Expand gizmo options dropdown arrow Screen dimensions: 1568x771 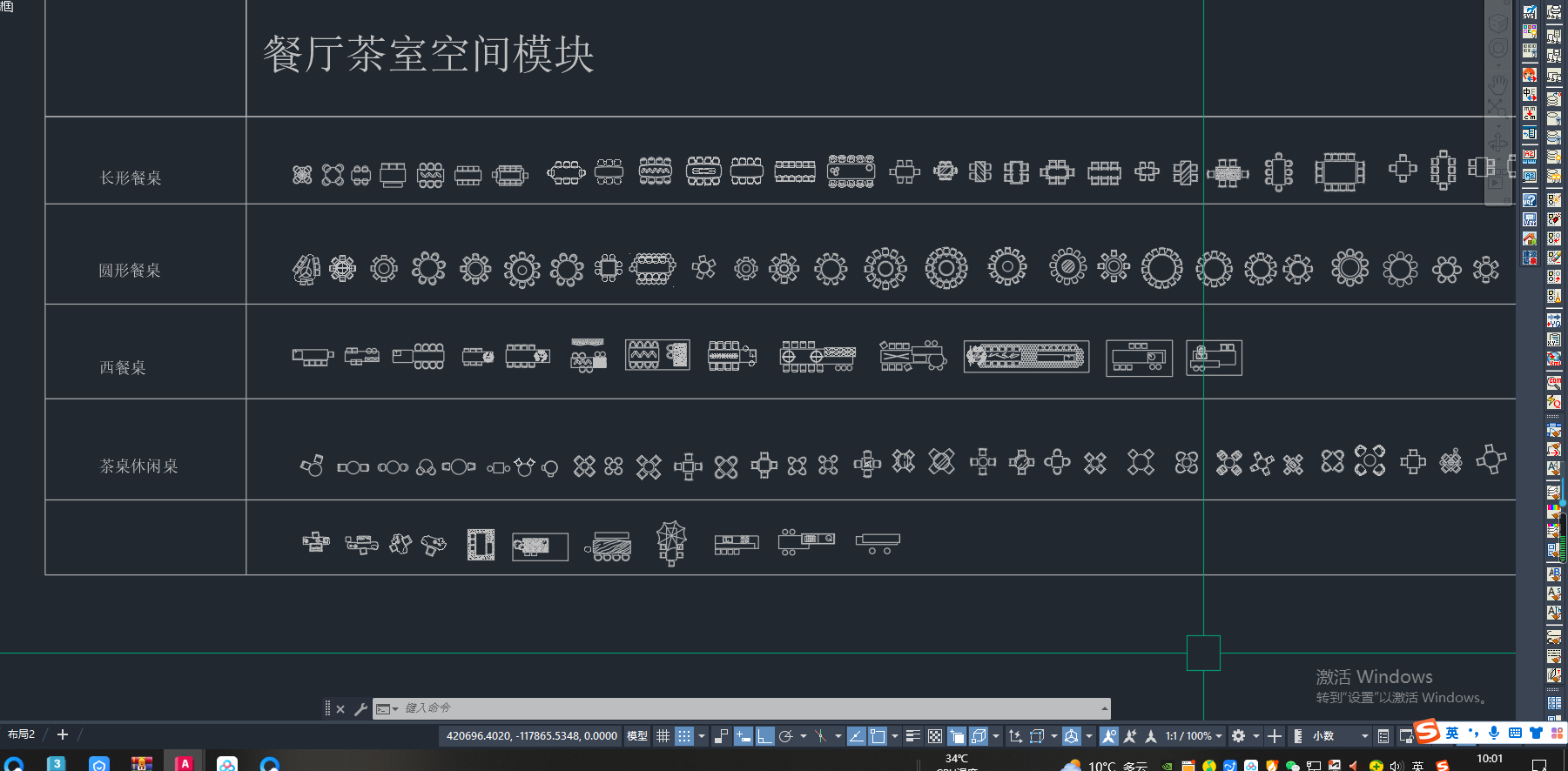click(x=1088, y=736)
